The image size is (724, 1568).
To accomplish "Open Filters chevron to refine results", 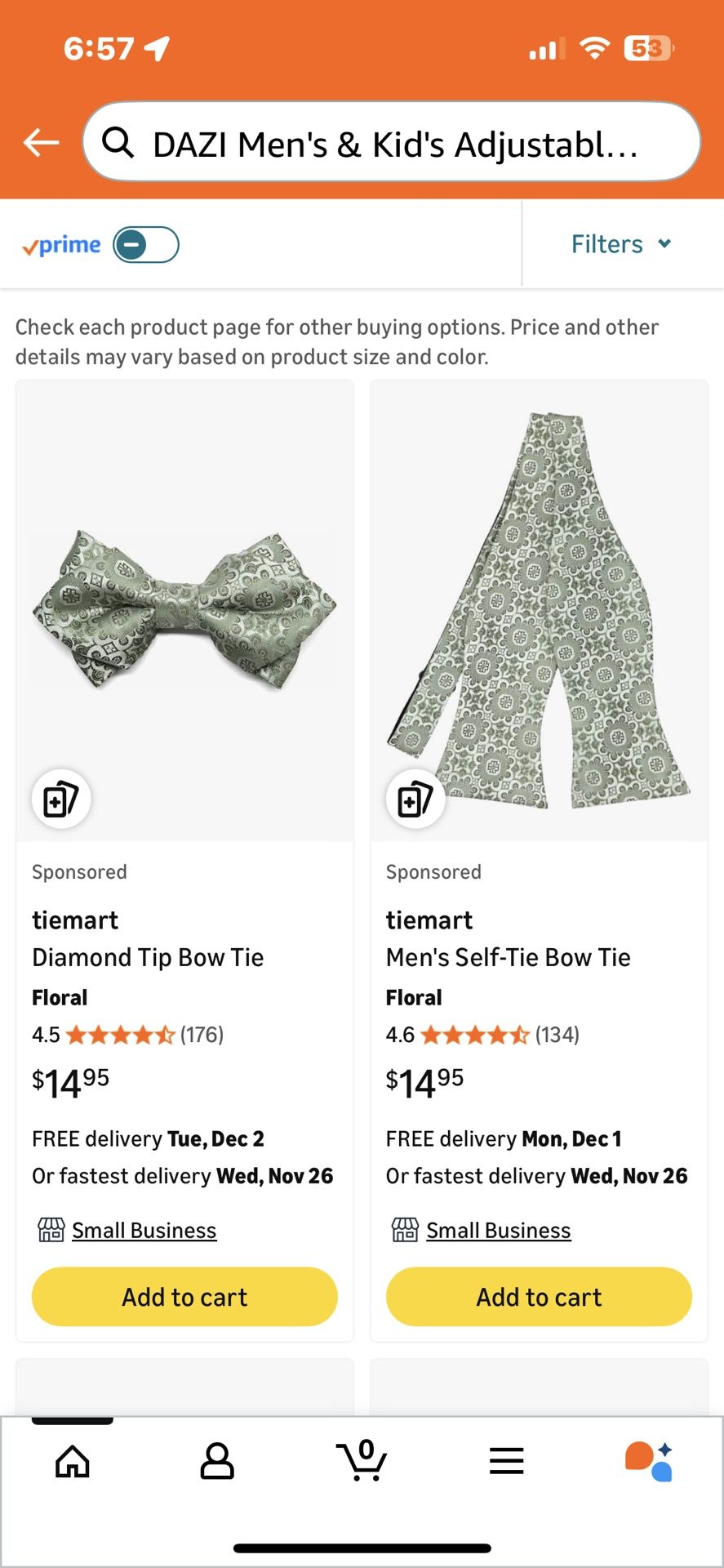I will click(664, 243).
